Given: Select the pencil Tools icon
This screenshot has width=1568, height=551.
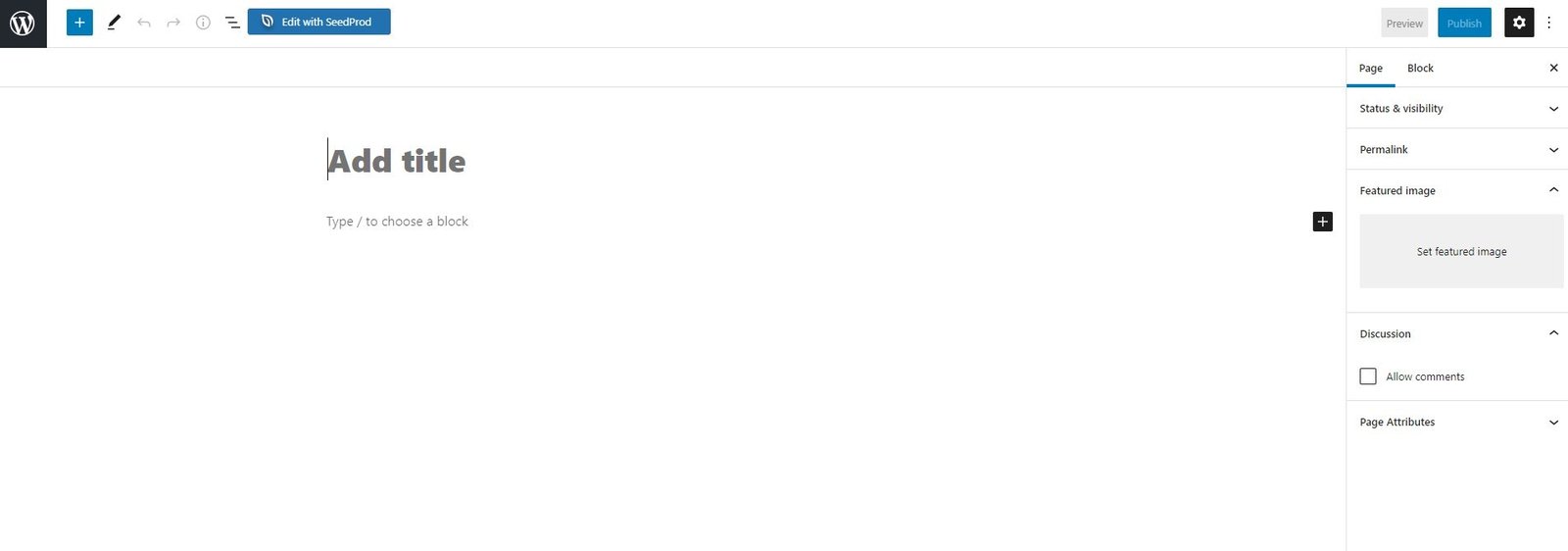Looking at the screenshot, I should pyautogui.click(x=114, y=22).
